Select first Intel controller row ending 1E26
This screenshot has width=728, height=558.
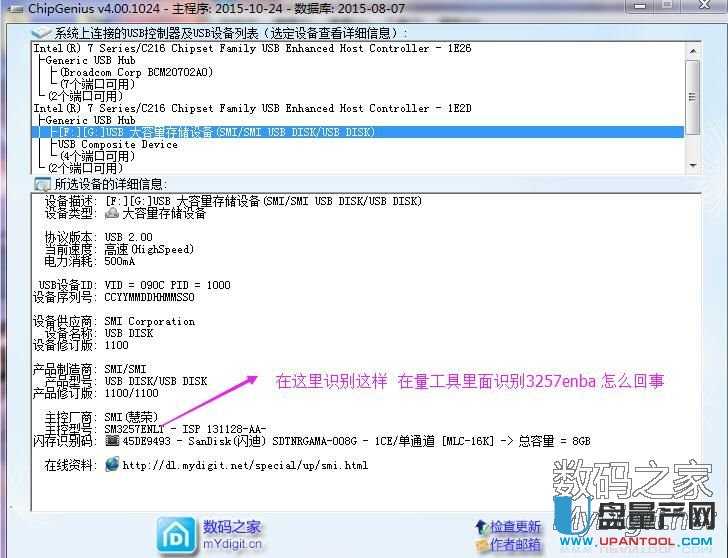point(252,48)
